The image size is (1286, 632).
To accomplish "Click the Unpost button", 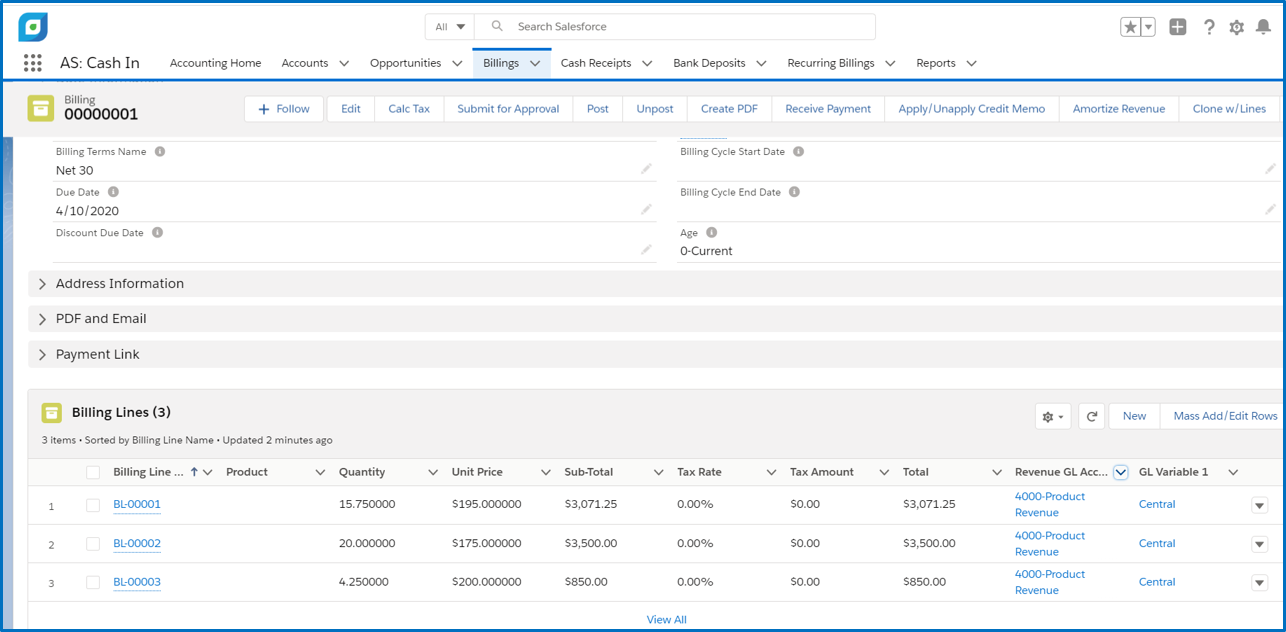I will pyautogui.click(x=655, y=109).
